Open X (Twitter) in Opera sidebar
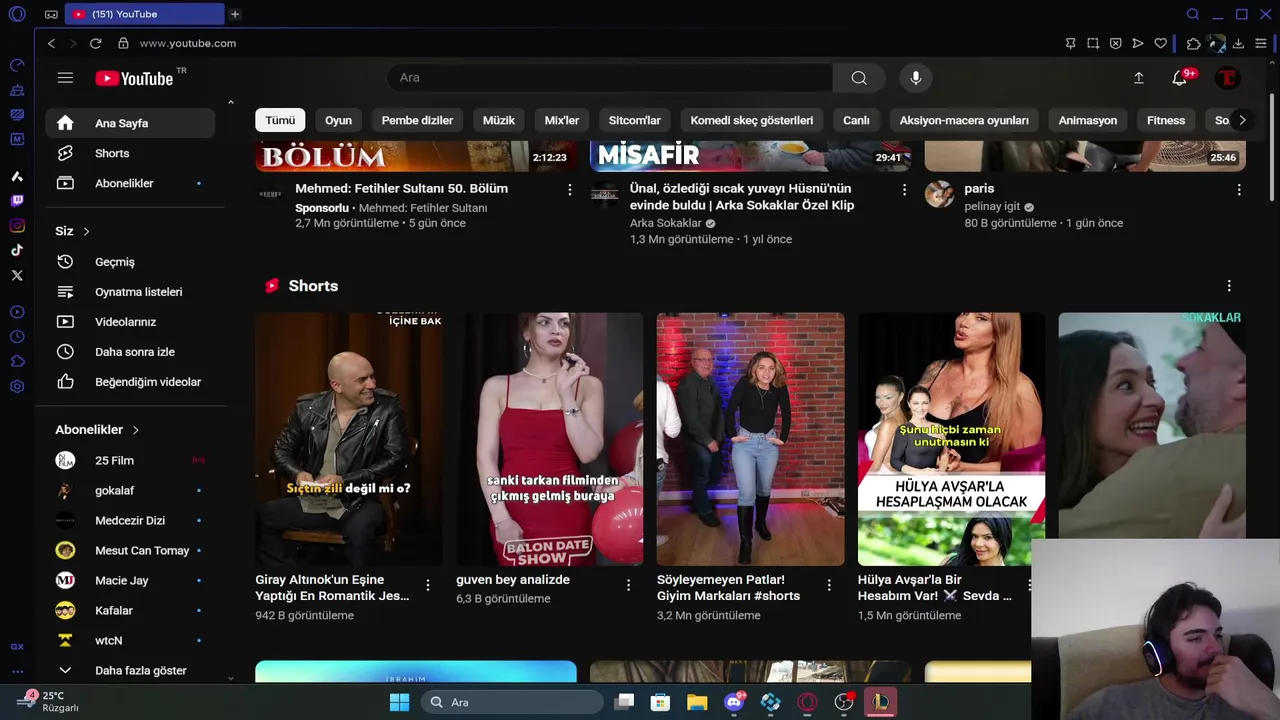Image resolution: width=1280 pixels, height=720 pixels. click(x=17, y=275)
